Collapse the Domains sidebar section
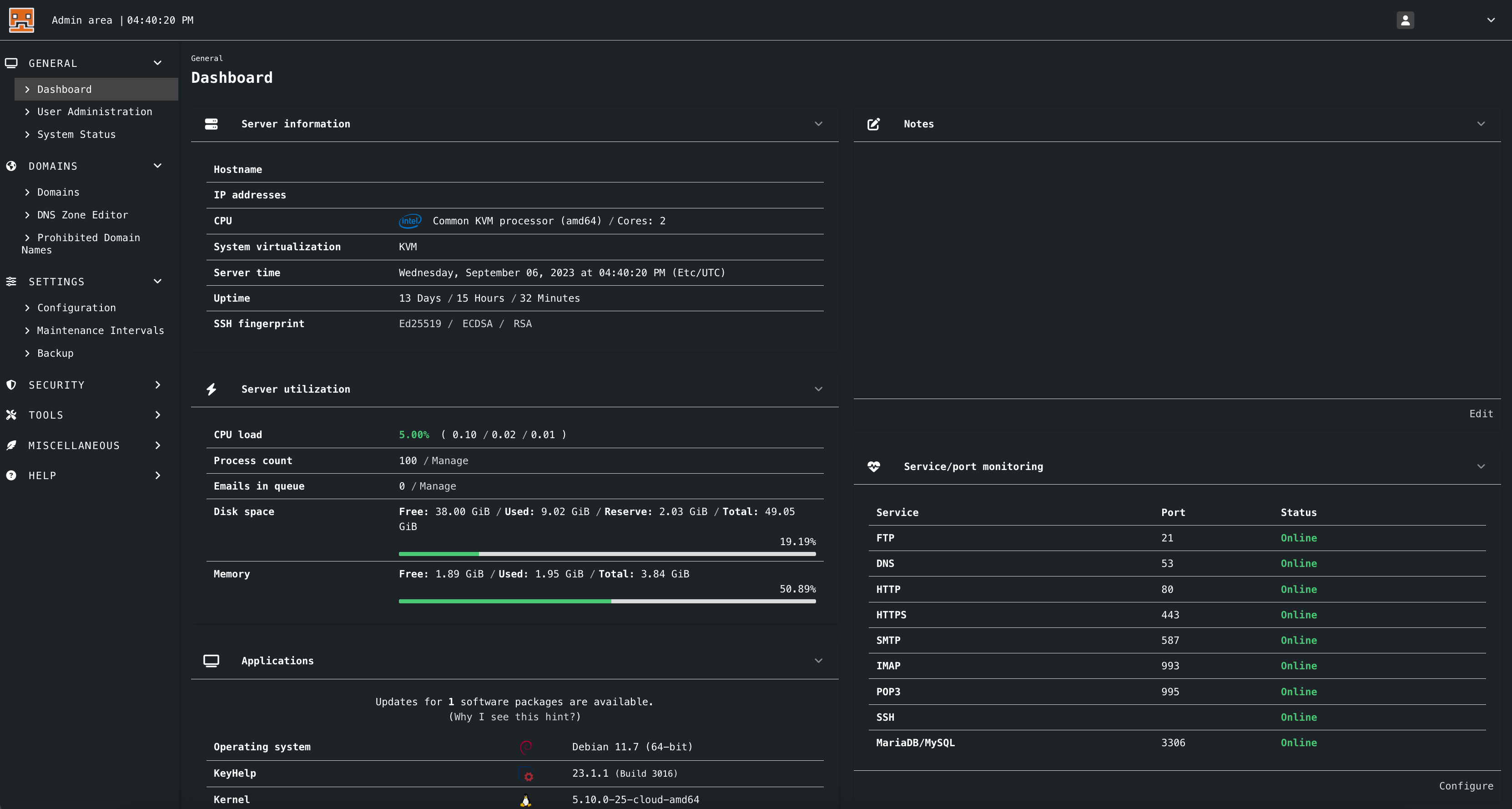The height and width of the screenshot is (809, 1512). 157,166
